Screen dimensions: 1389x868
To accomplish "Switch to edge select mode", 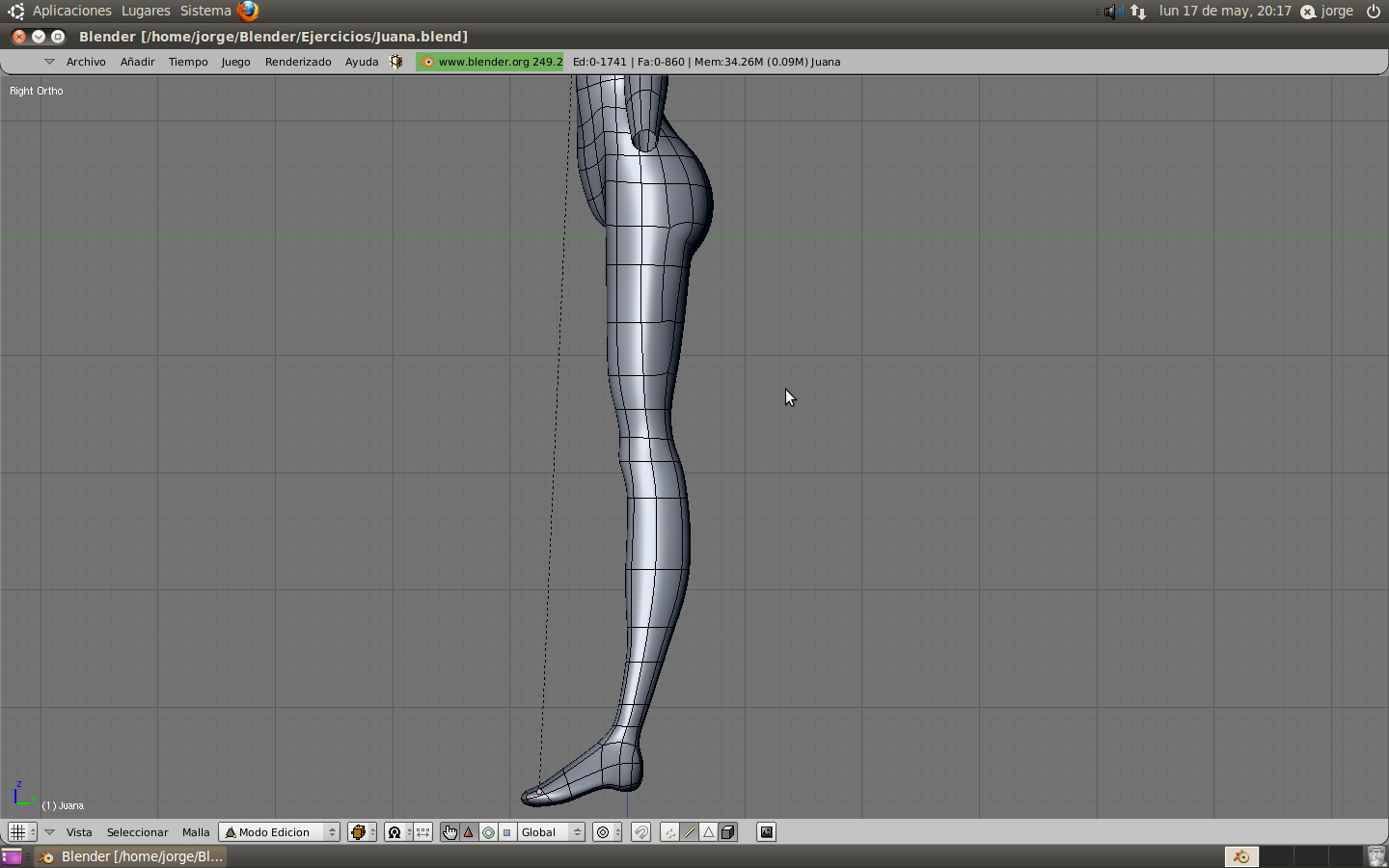I will click(690, 832).
